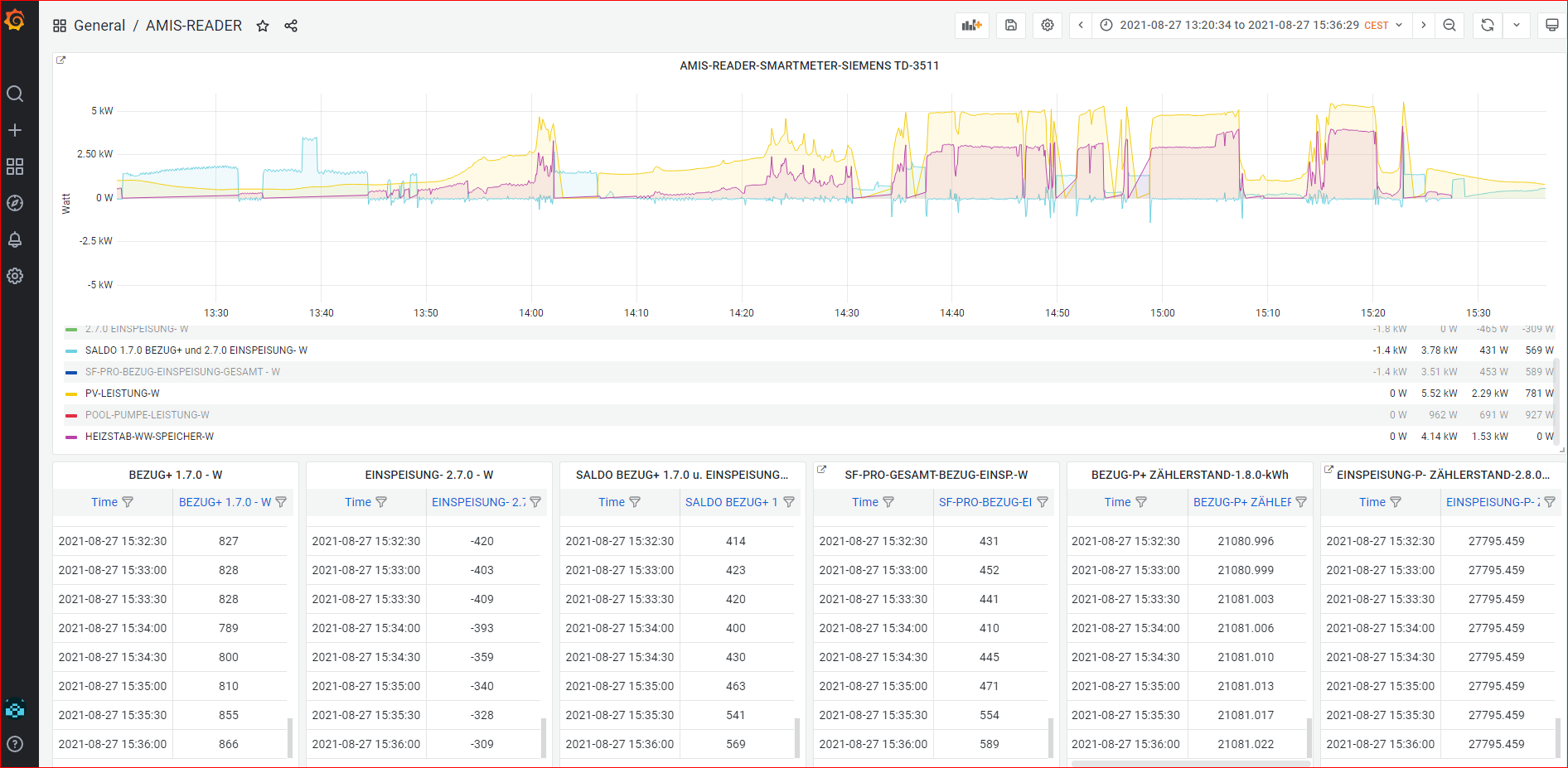The height and width of the screenshot is (768, 1568).
Task: Toggle HEIZSTAB-WW-SPEICHER-W series visibility
Action: click(x=149, y=437)
